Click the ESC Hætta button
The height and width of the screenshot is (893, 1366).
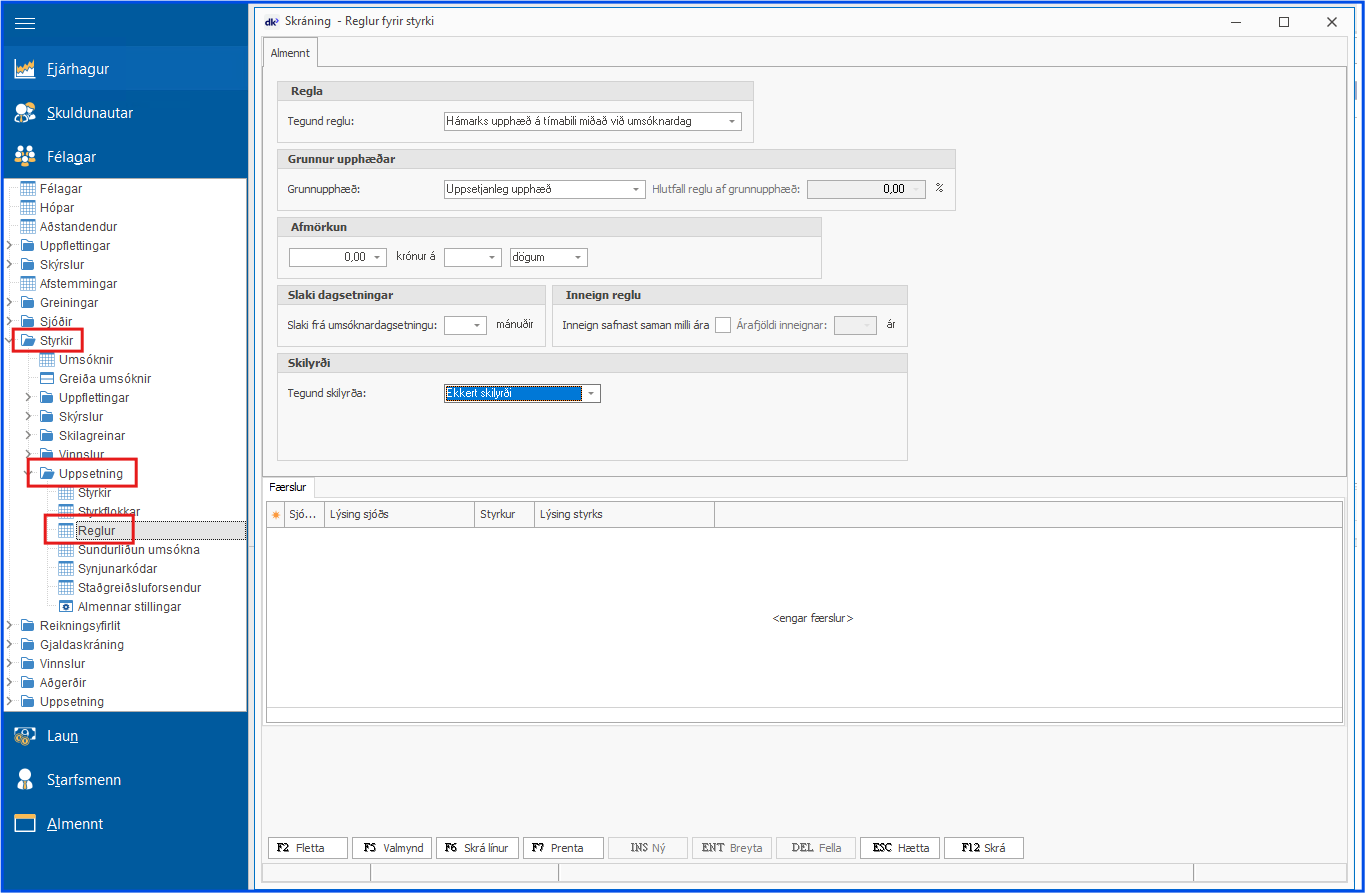pos(900,848)
